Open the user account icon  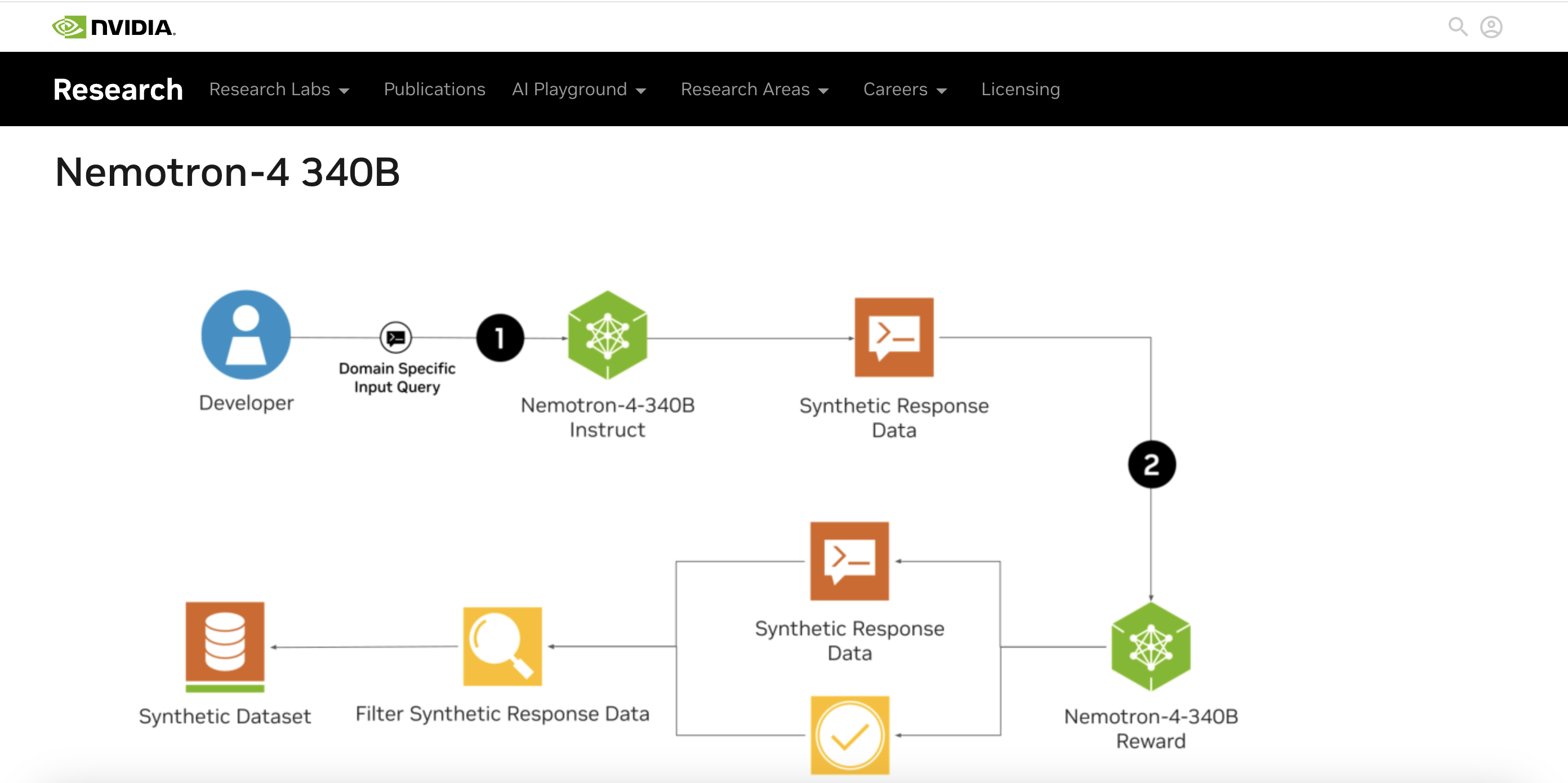click(x=1491, y=27)
